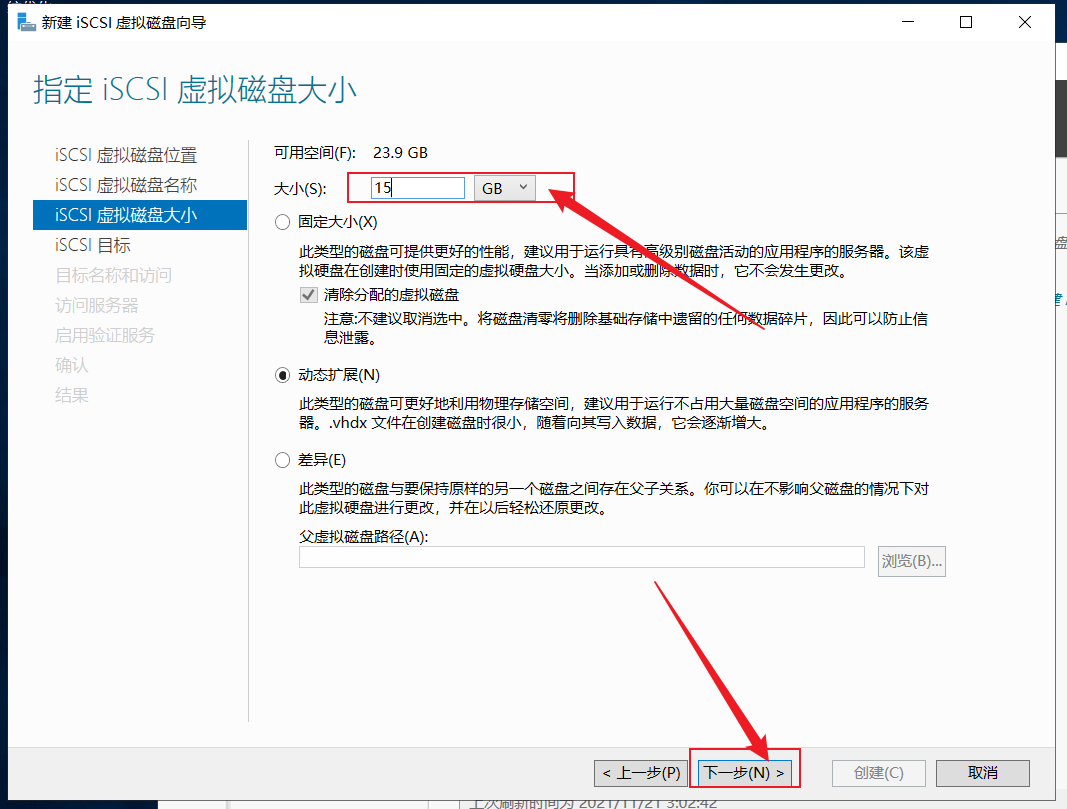Go to the iSCSI 目标 step

pos(93,245)
